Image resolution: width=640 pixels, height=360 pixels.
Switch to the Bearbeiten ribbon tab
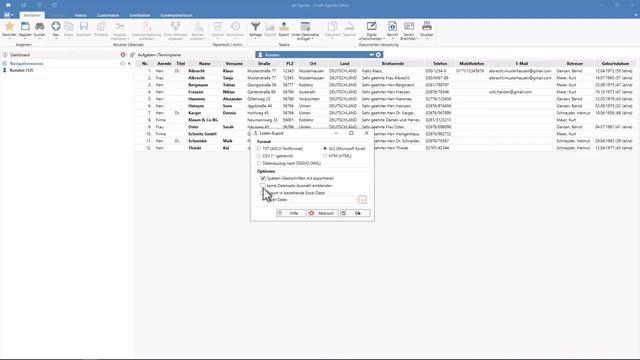(32, 15)
